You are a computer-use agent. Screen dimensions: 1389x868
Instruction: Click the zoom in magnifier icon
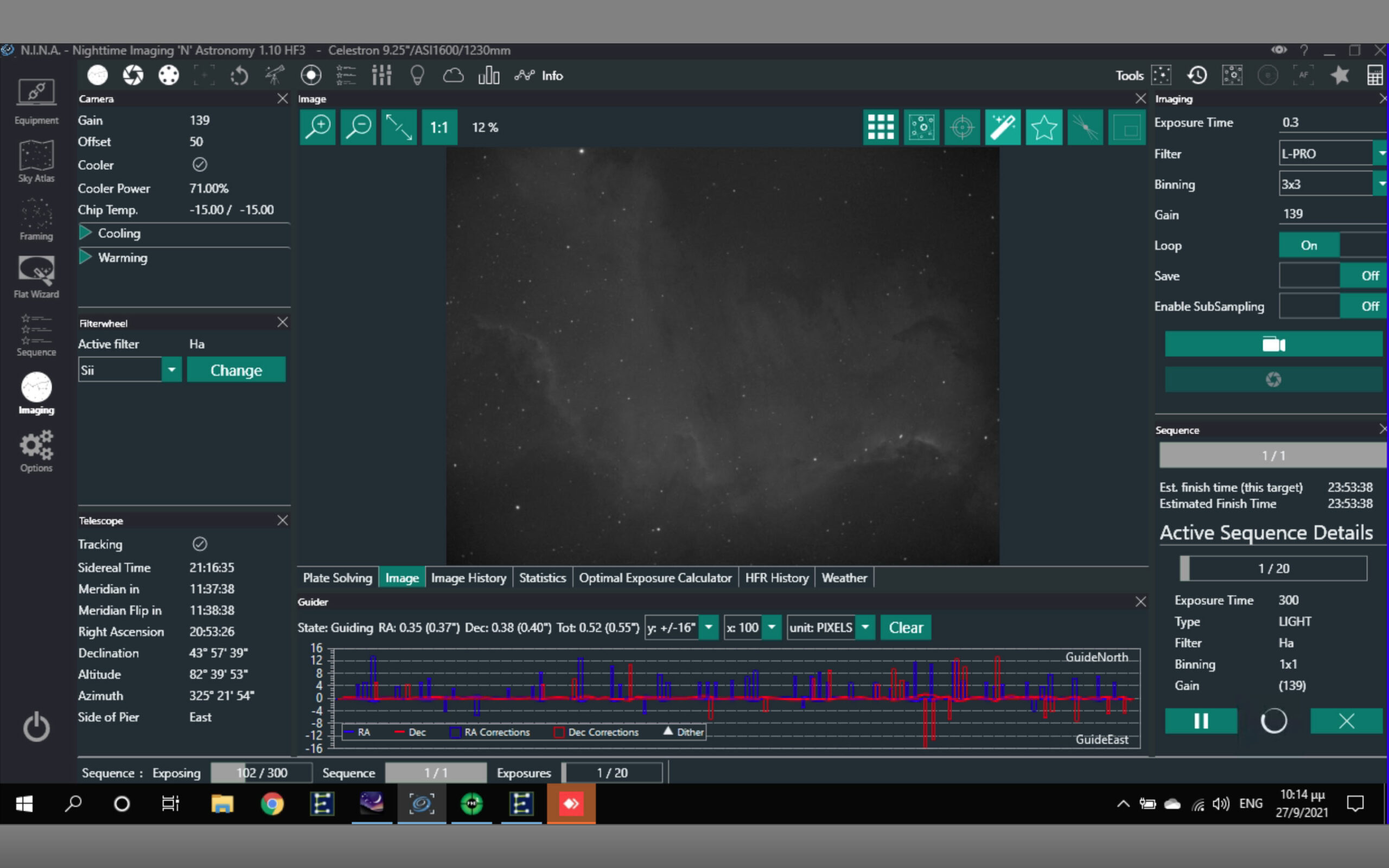pos(317,127)
